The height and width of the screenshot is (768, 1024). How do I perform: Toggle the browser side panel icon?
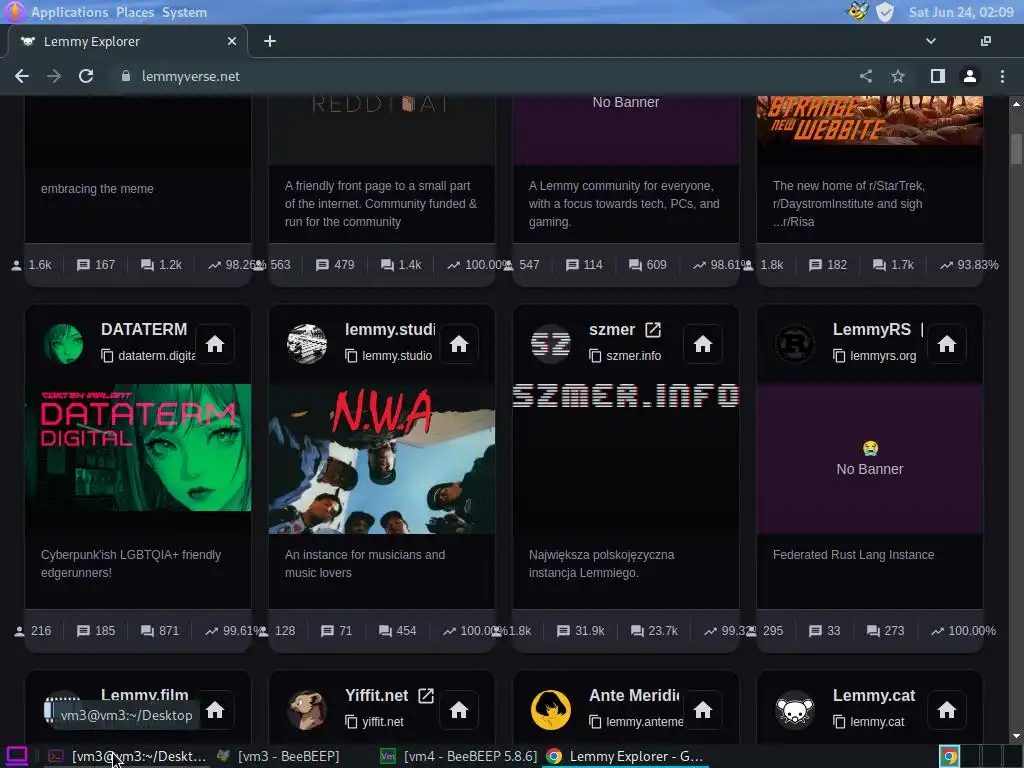(938, 76)
